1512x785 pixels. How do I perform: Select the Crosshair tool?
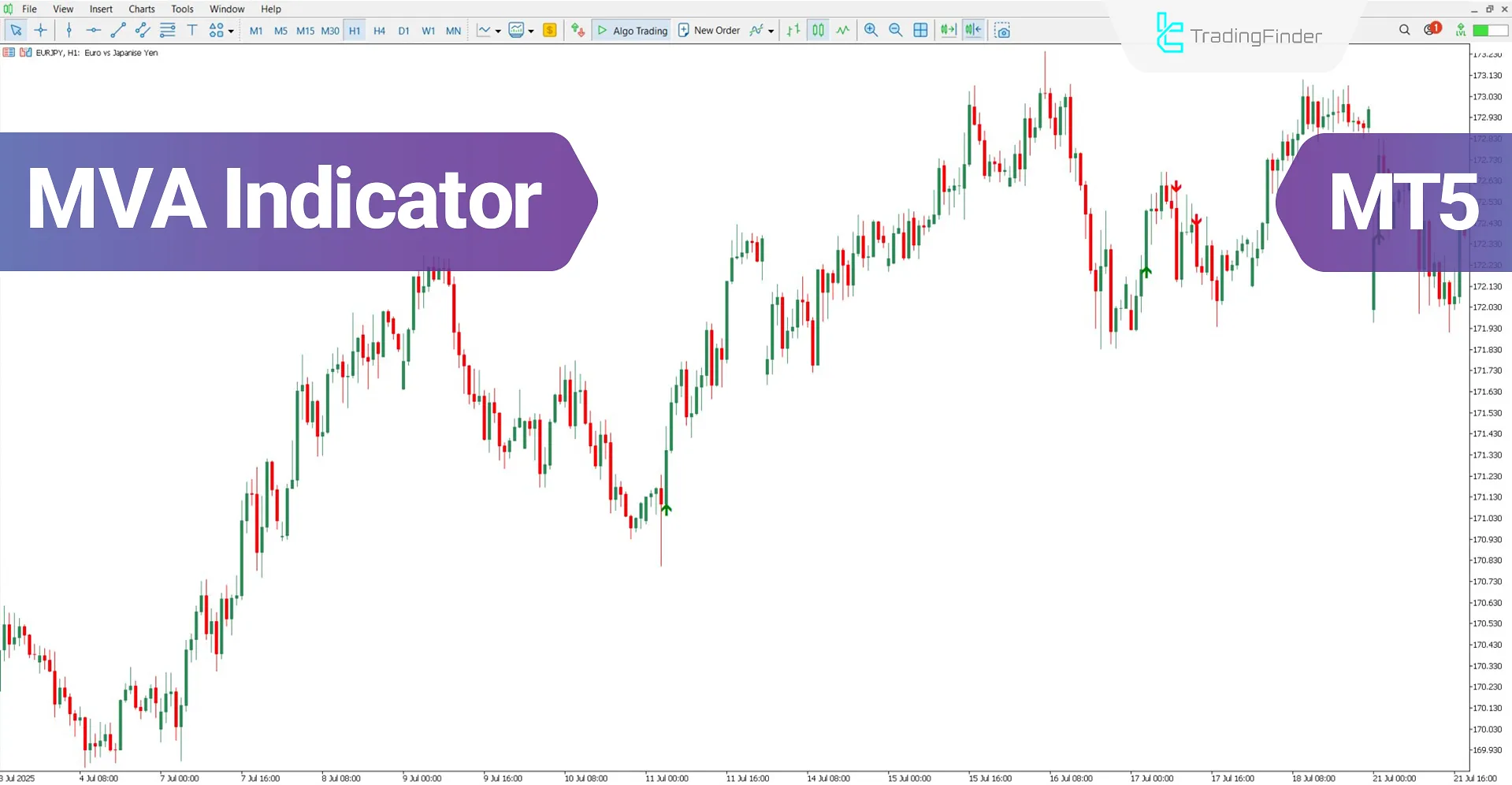coord(41,31)
